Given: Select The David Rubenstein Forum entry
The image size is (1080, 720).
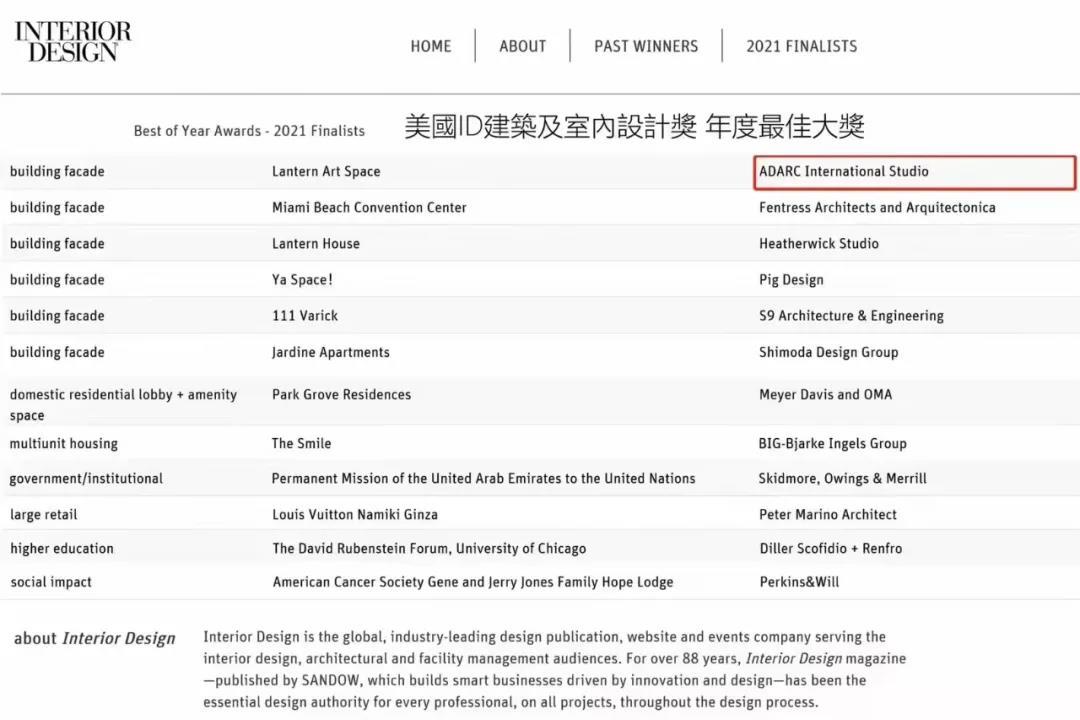Looking at the screenshot, I should 429,548.
